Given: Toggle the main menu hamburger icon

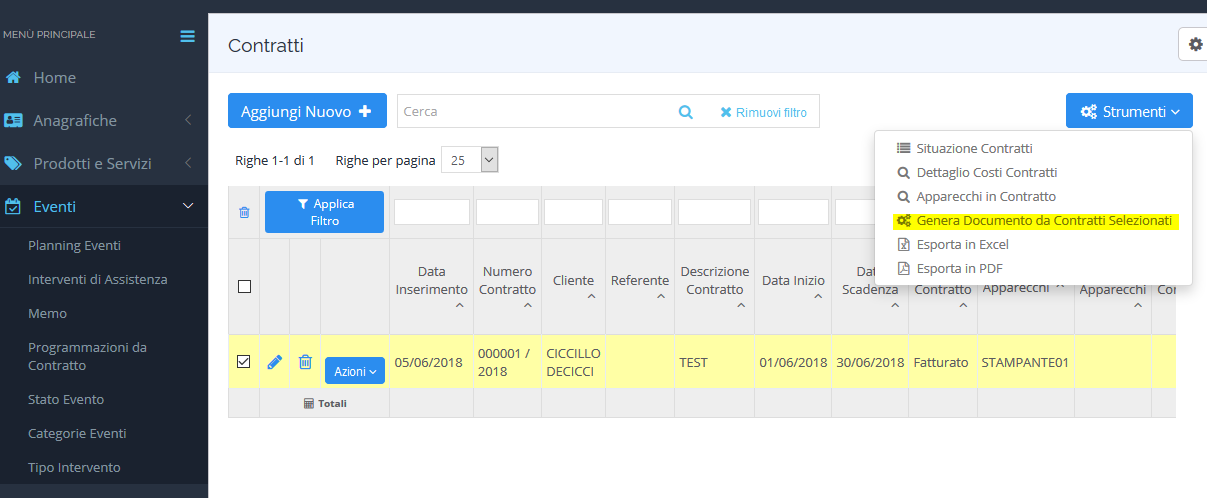Looking at the screenshot, I should (x=187, y=36).
